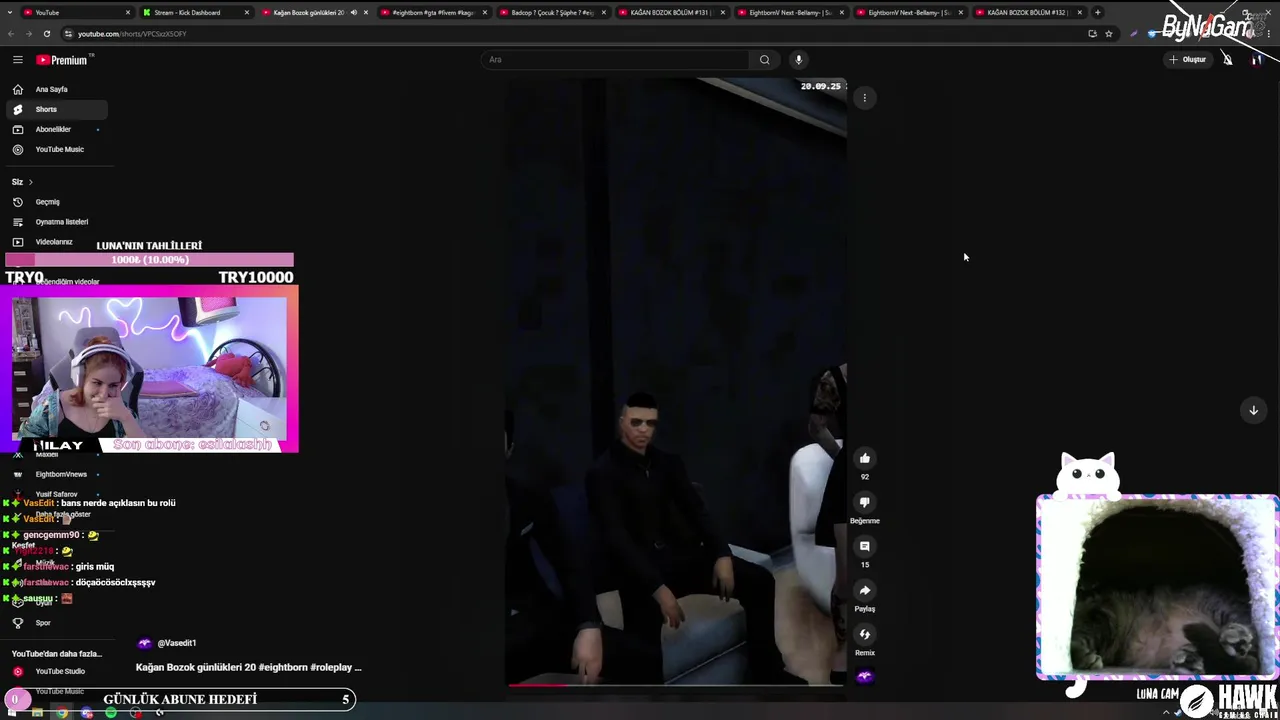Go to next Short with down arrow
Viewport: 1280px width, 720px height.
click(x=1253, y=410)
